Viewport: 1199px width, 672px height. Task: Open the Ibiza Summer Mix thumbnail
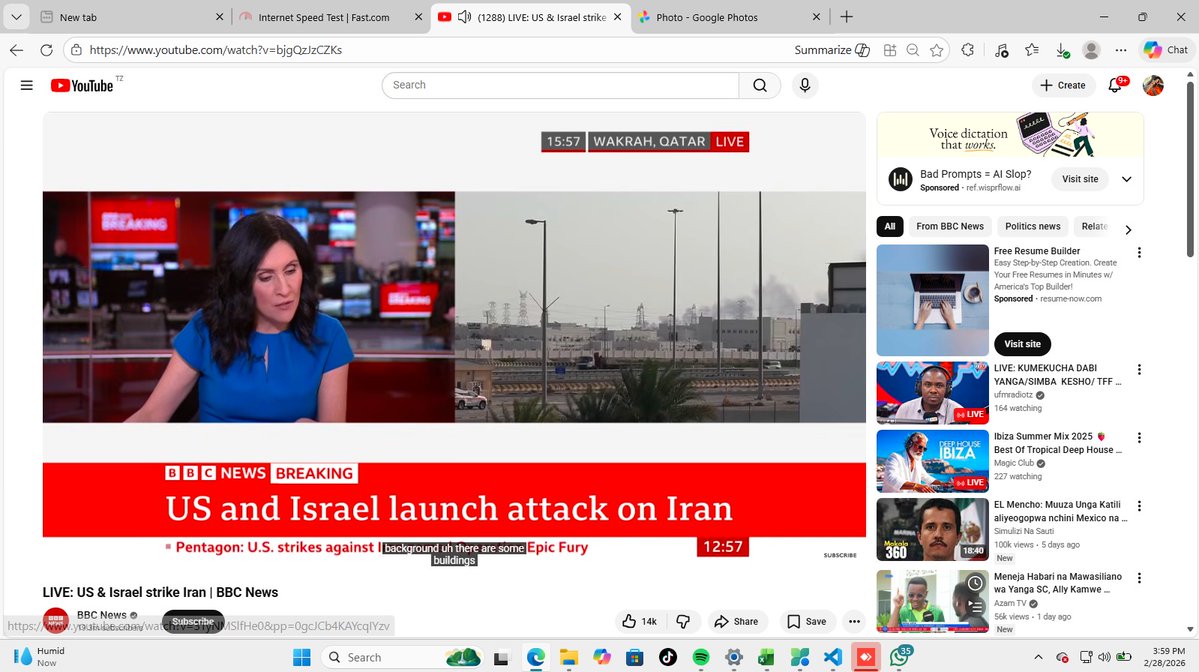(932, 461)
